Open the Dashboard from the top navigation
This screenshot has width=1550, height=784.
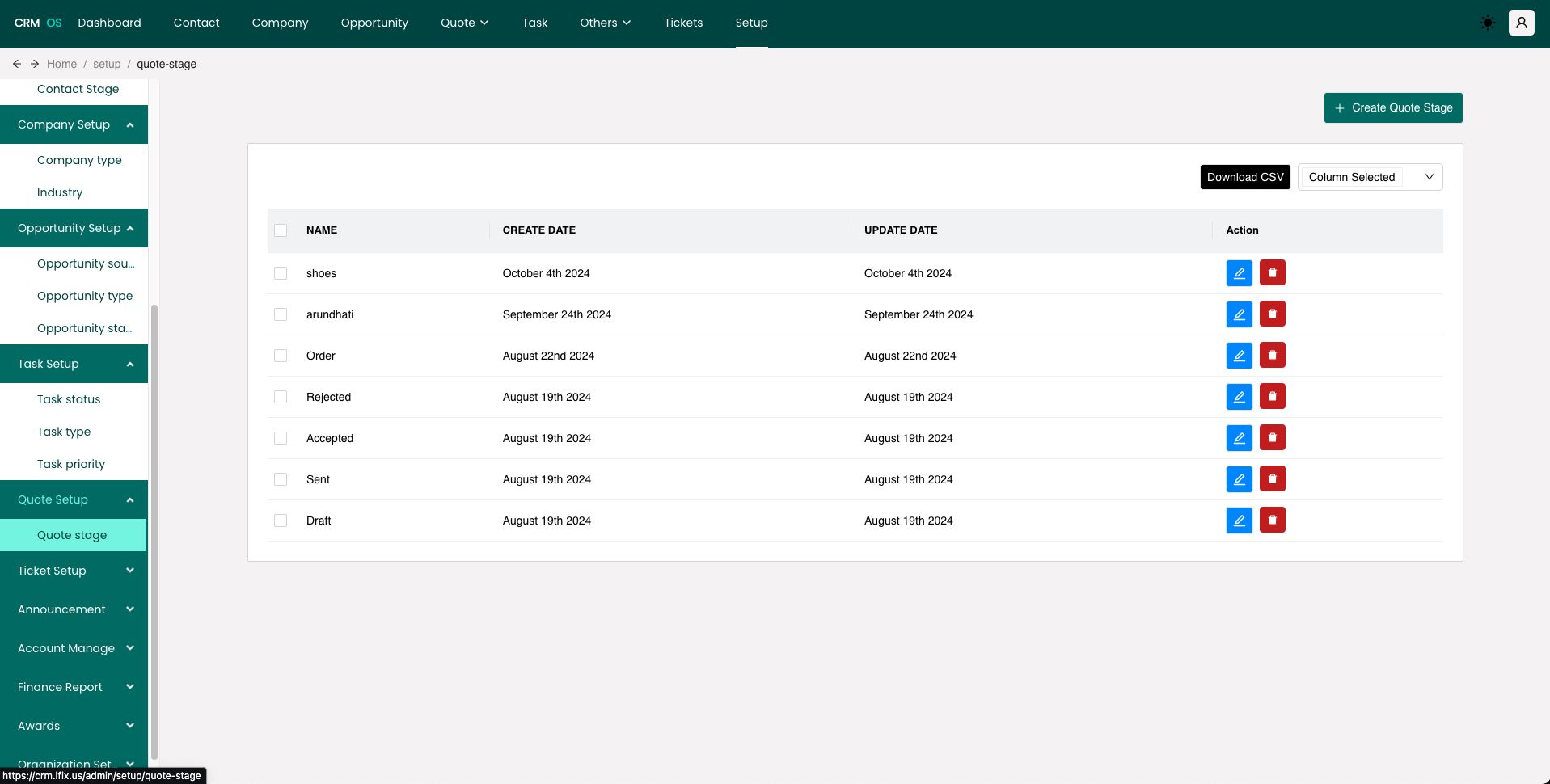(x=109, y=23)
